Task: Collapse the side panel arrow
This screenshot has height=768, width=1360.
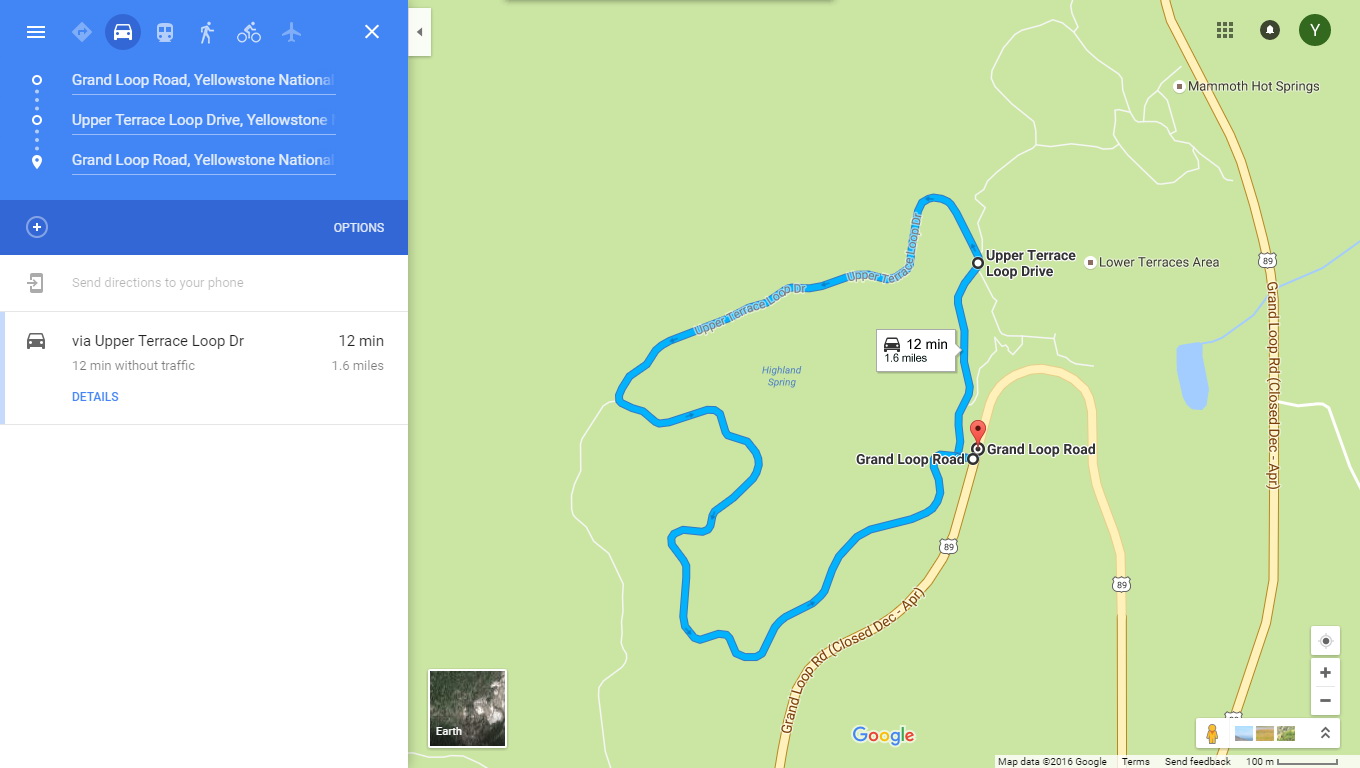Action: [420, 32]
